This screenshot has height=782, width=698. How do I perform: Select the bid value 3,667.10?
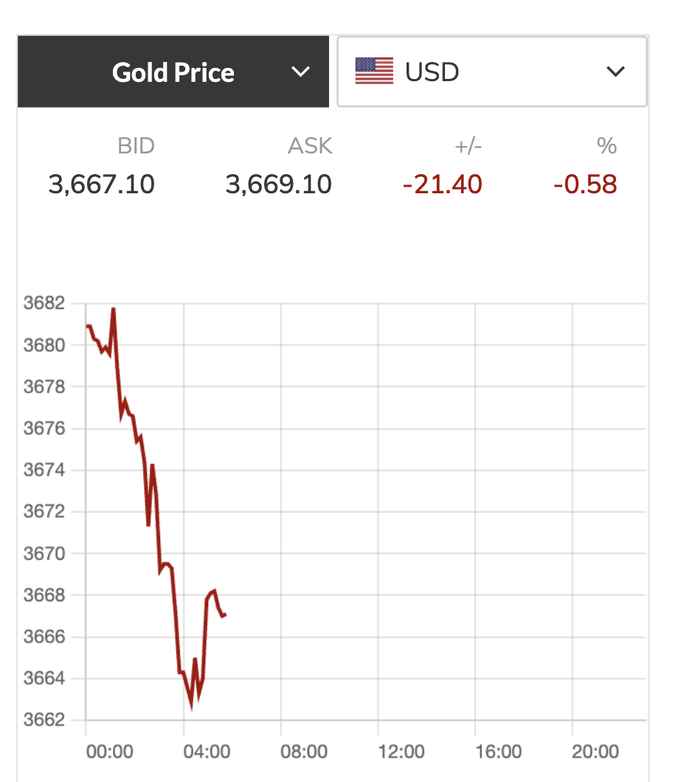[102, 184]
